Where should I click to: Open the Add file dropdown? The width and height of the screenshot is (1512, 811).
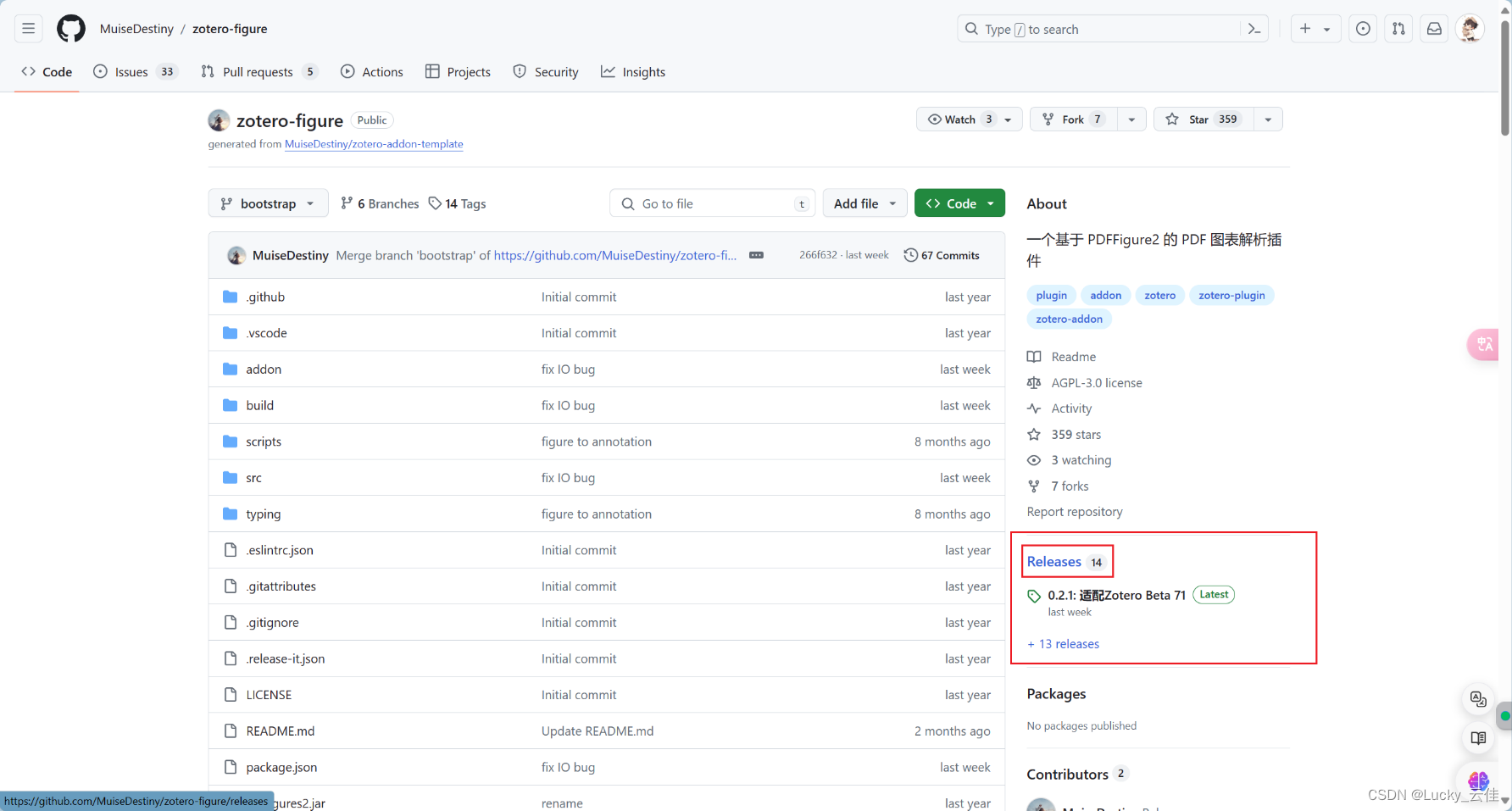[x=864, y=203]
